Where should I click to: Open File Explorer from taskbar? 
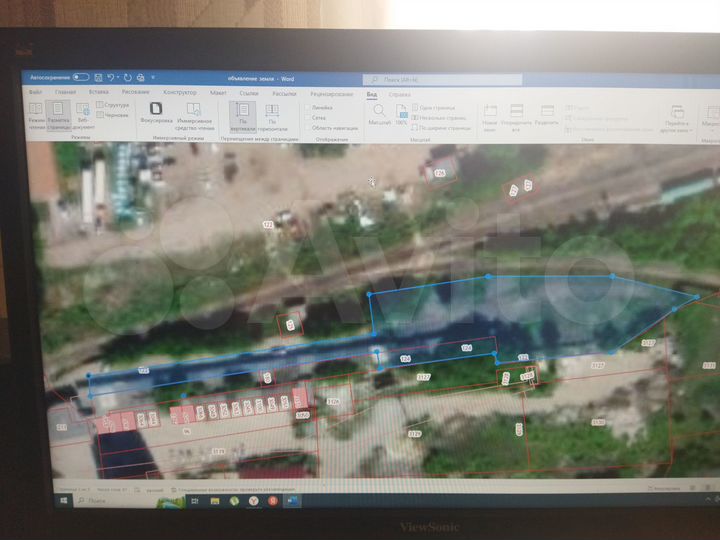point(214,501)
